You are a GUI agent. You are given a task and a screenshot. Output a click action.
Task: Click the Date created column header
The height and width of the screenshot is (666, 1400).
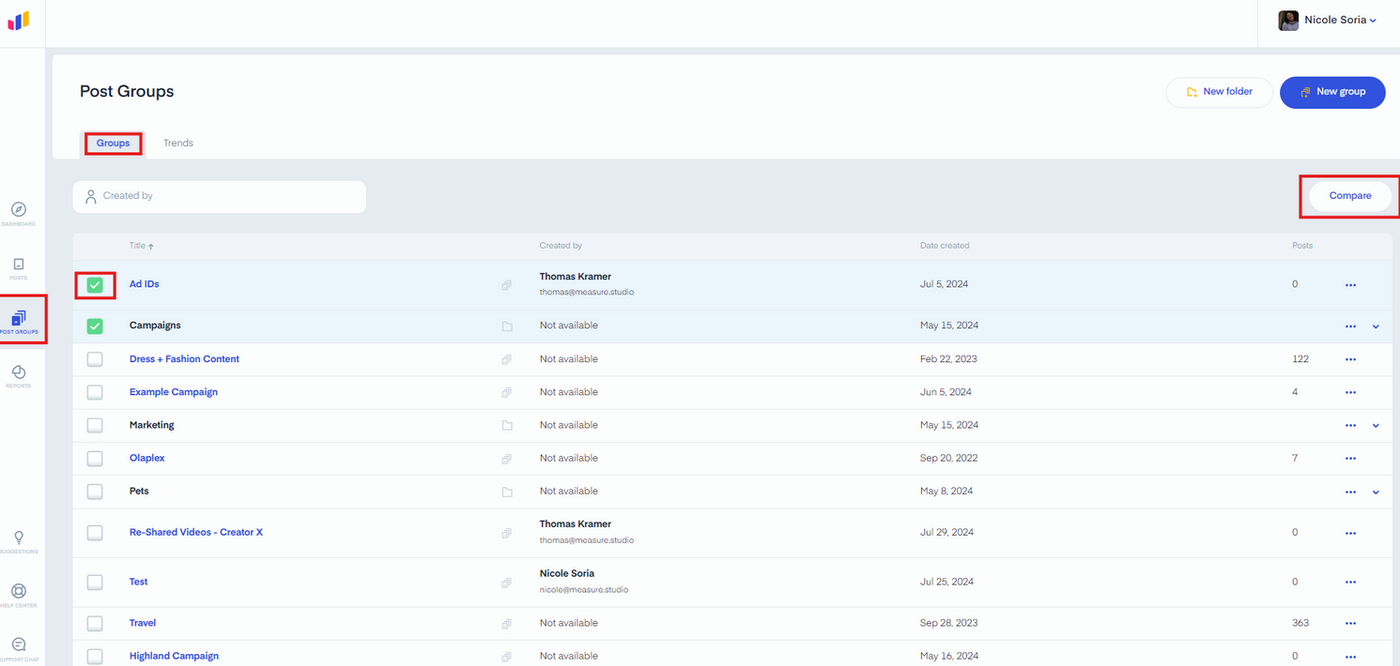click(944, 245)
